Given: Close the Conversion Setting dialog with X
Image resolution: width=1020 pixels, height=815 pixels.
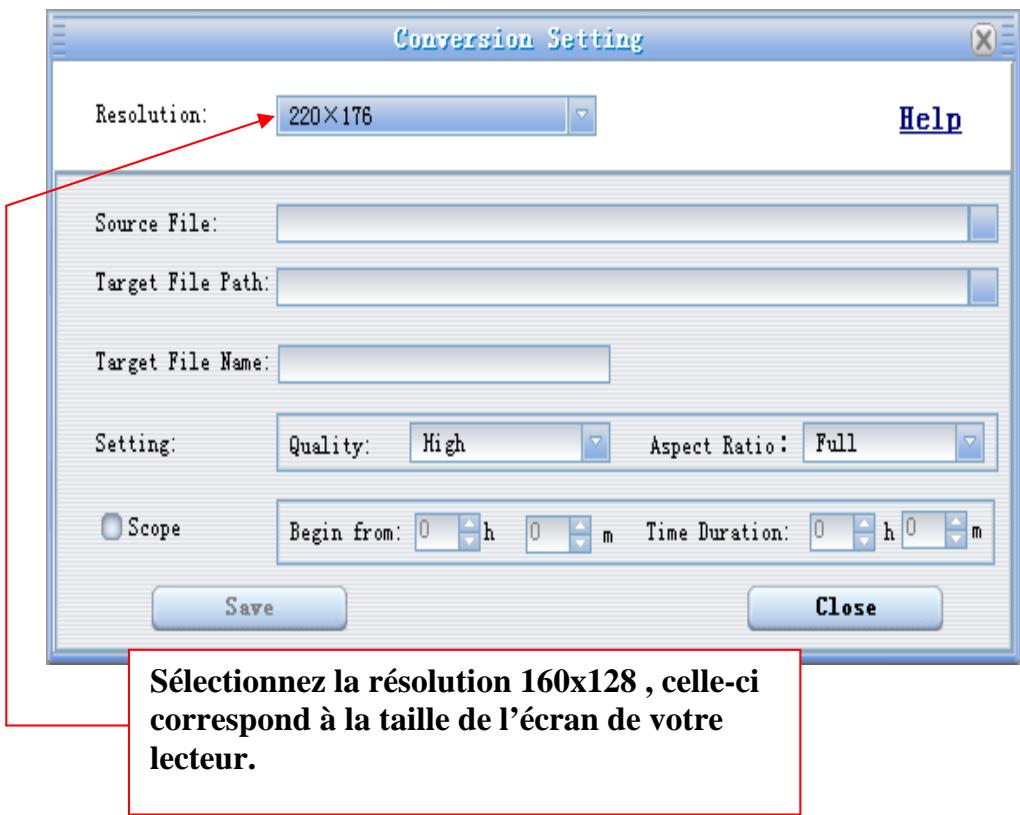Looking at the screenshot, I should (983, 40).
